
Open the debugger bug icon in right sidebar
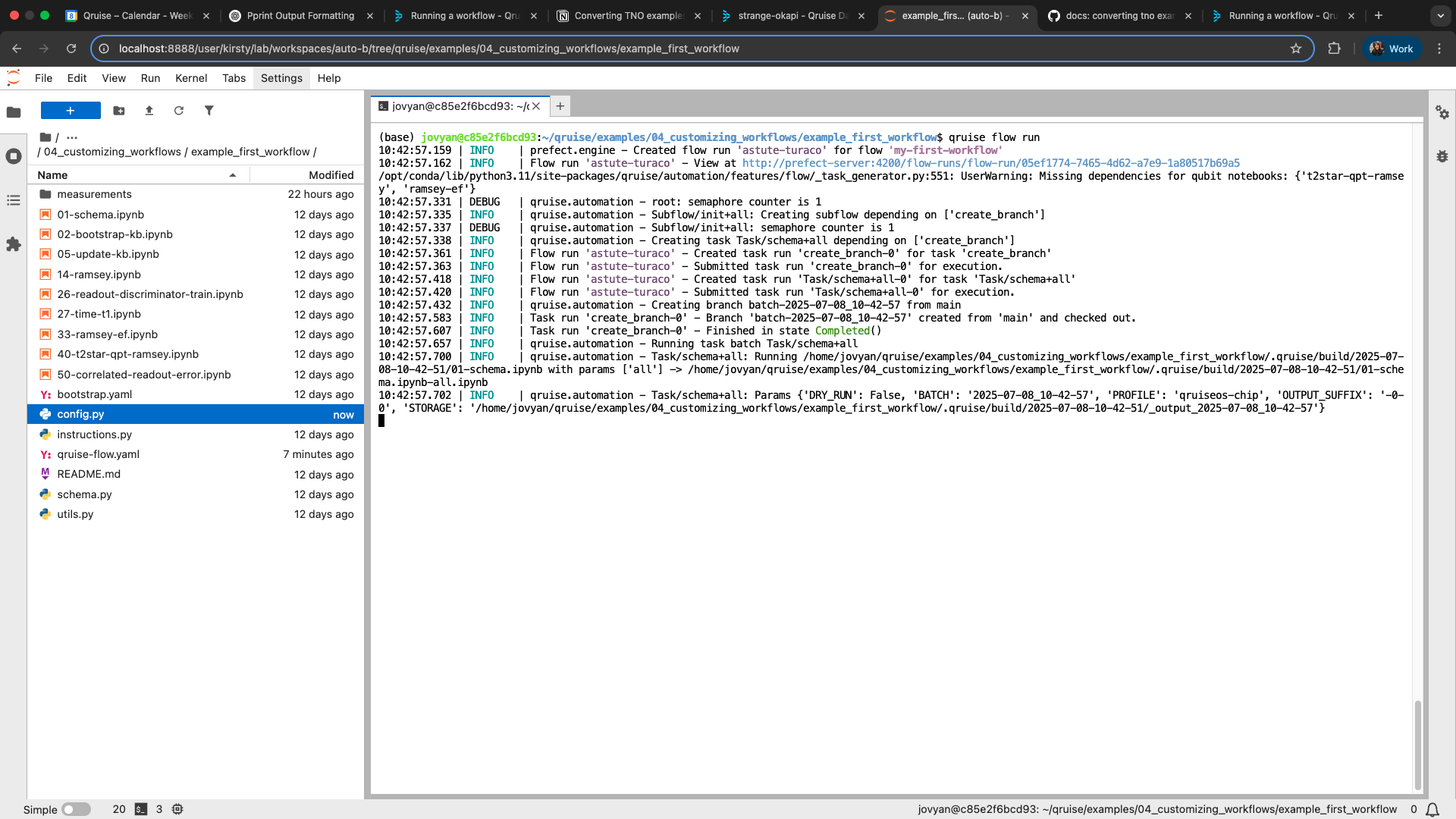point(1442,156)
